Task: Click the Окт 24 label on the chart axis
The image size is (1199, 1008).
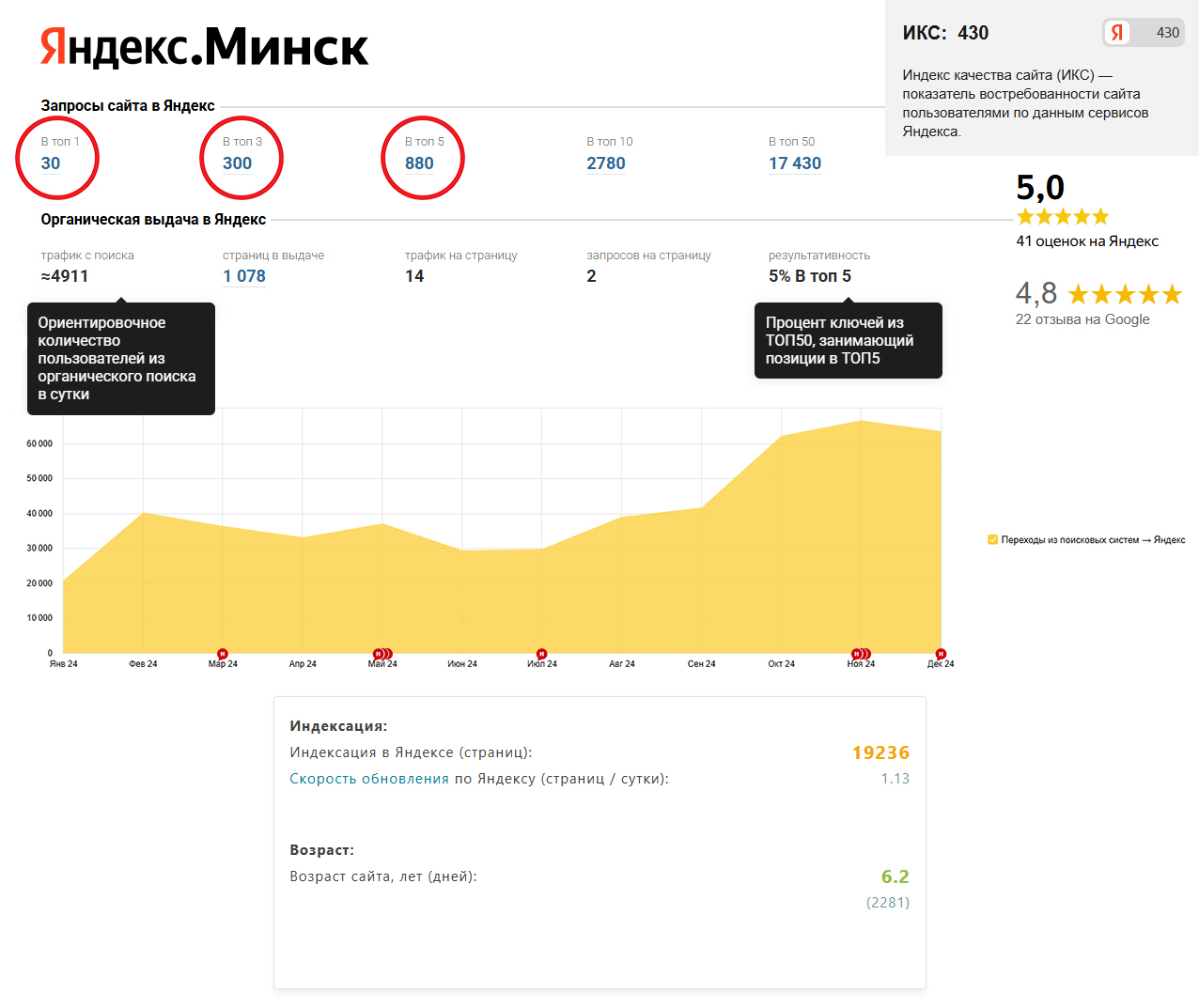Action: coord(781,664)
